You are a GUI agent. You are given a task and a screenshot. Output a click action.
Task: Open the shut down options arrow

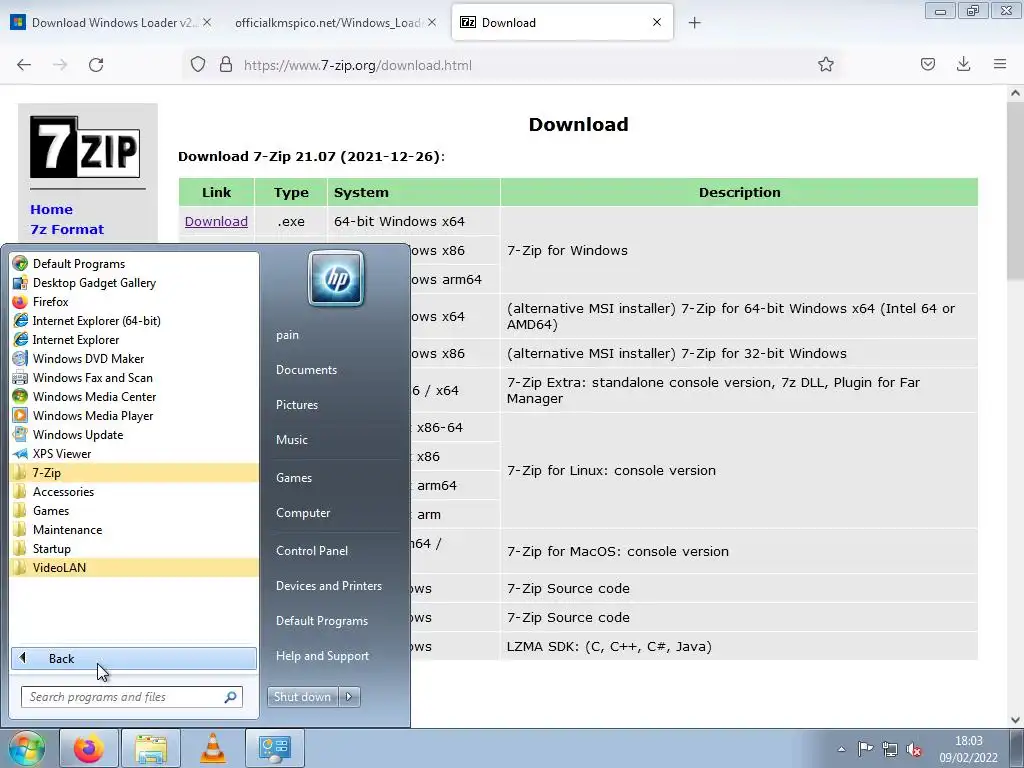[x=349, y=697]
